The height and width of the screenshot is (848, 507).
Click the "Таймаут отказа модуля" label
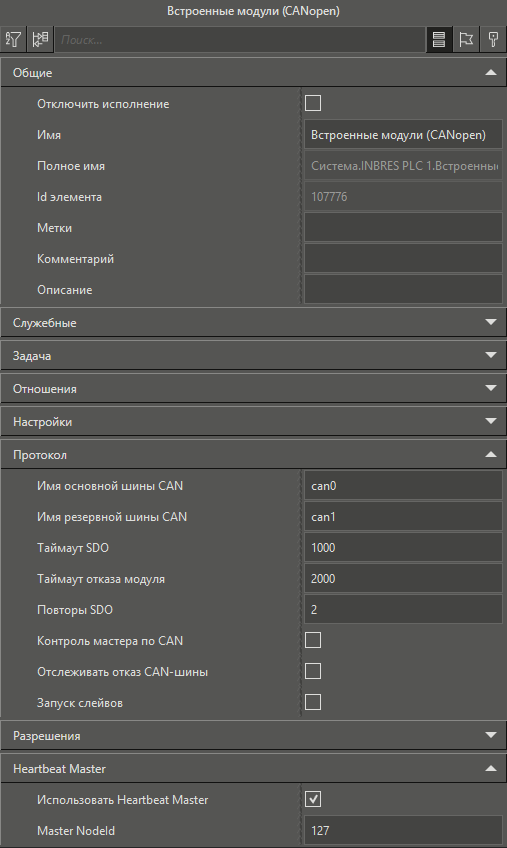point(101,579)
